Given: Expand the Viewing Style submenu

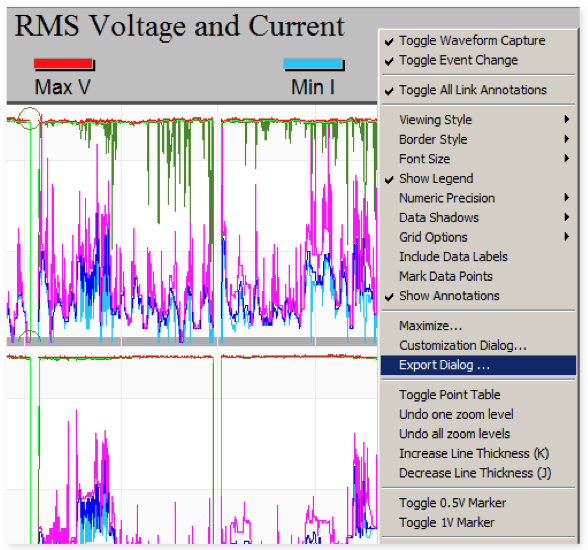Looking at the screenshot, I should pyautogui.click(x=478, y=120).
